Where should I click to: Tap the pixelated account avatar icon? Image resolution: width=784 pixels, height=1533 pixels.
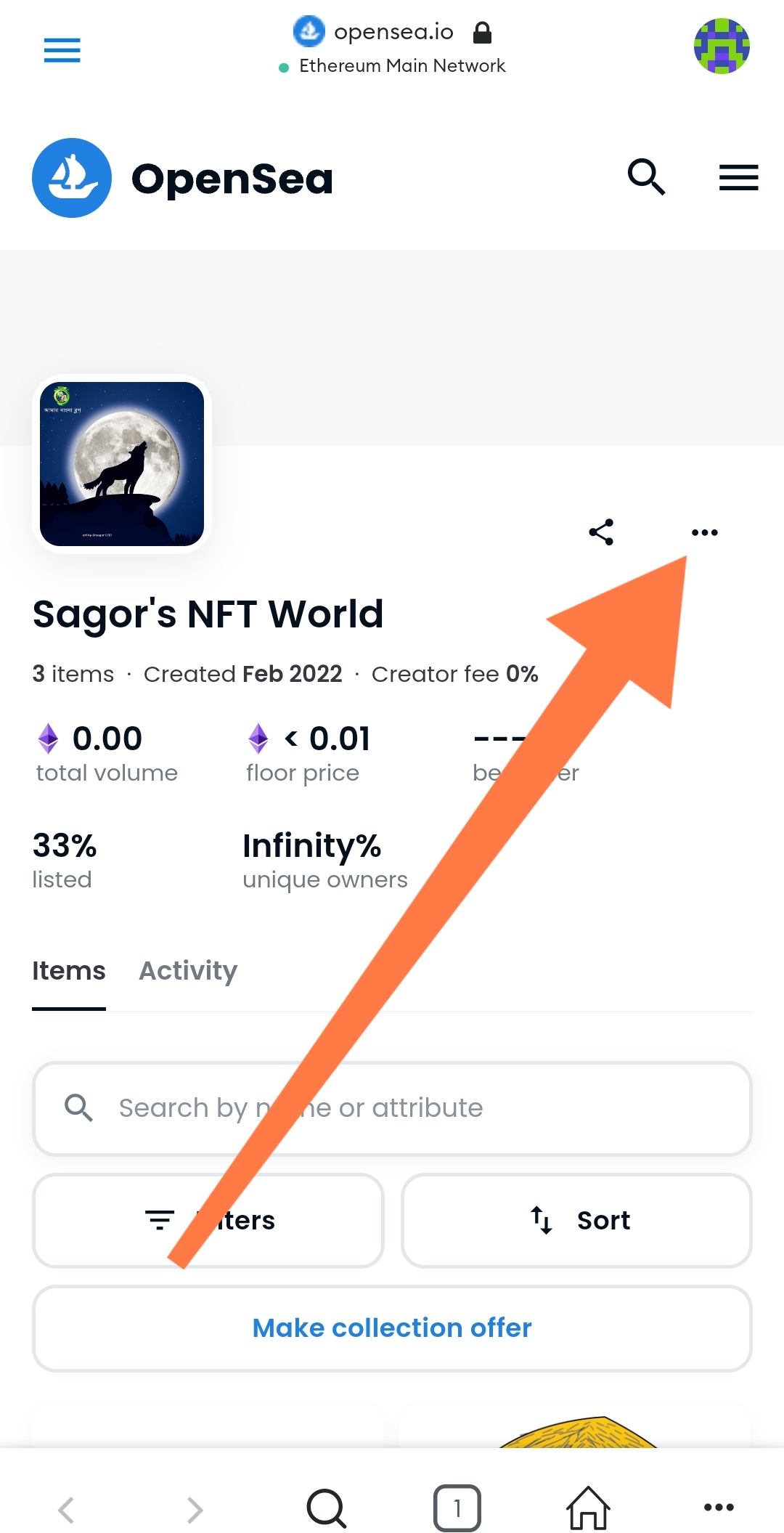tap(722, 46)
